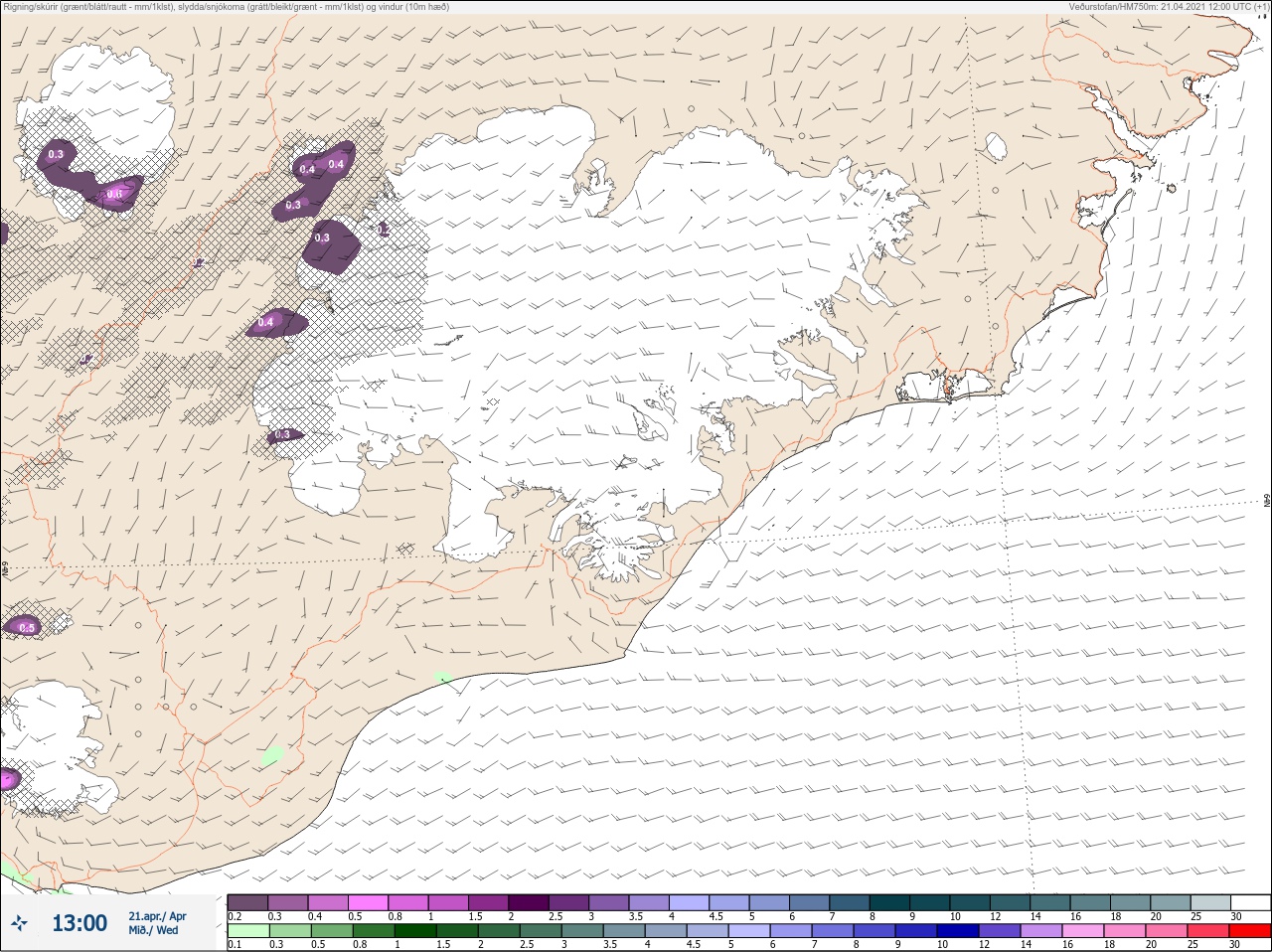This screenshot has width=1272, height=952.
Task: Pick the light blue lower-row swatch marked 5
Action: coord(749,931)
